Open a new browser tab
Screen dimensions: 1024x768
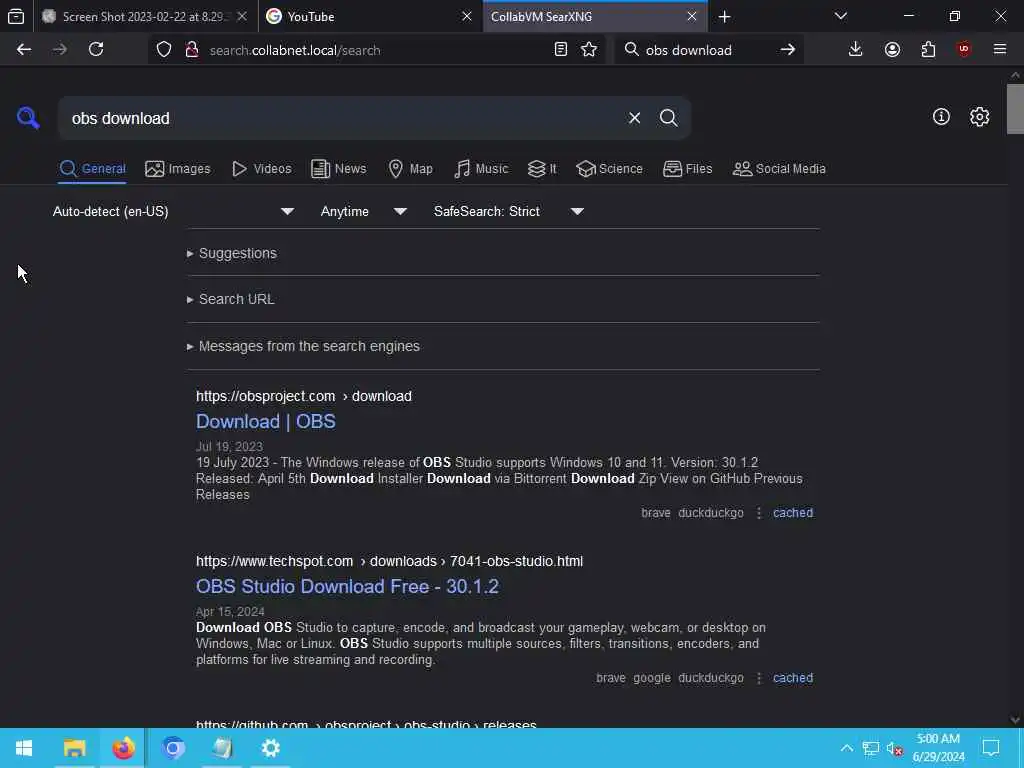pyautogui.click(x=724, y=16)
